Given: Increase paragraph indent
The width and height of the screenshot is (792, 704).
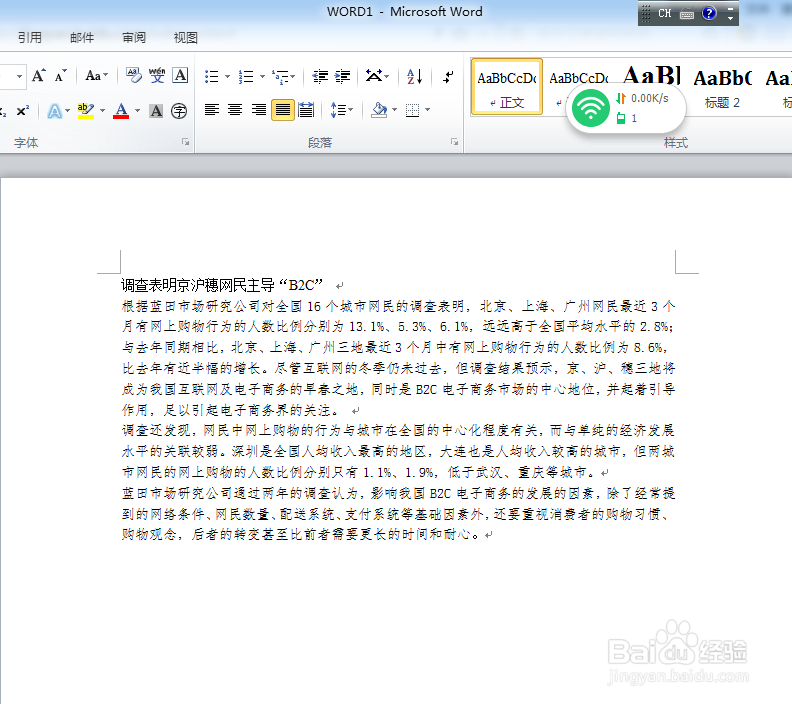Looking at the screenshot, I should pos(342,77).
